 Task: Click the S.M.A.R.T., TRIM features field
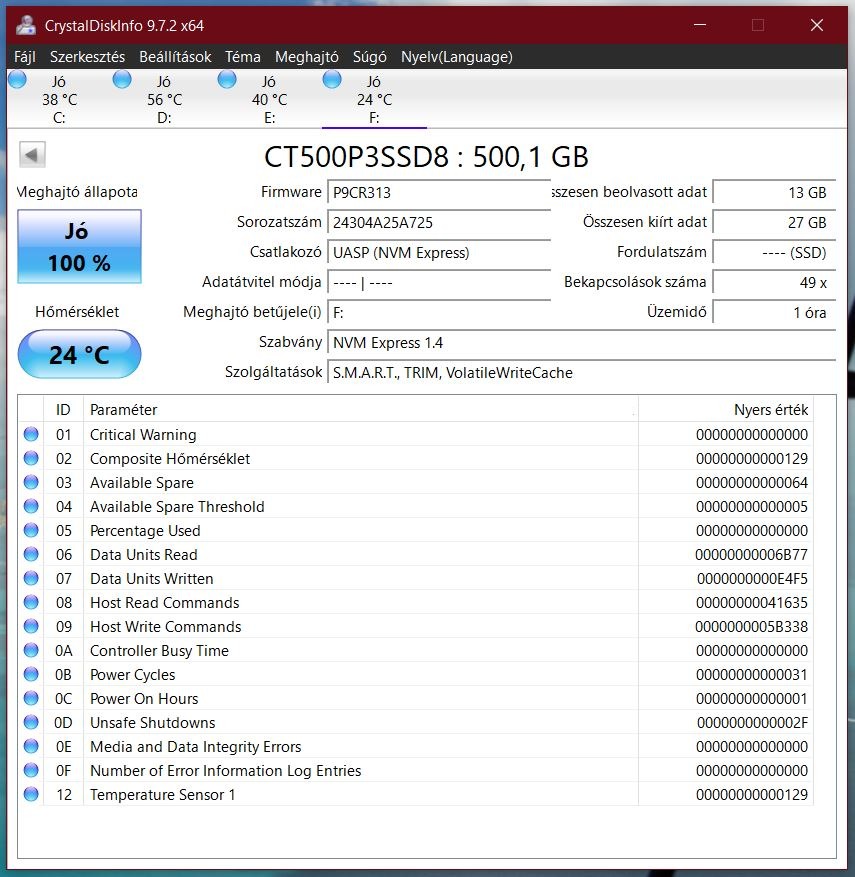(x=582, y=373)
